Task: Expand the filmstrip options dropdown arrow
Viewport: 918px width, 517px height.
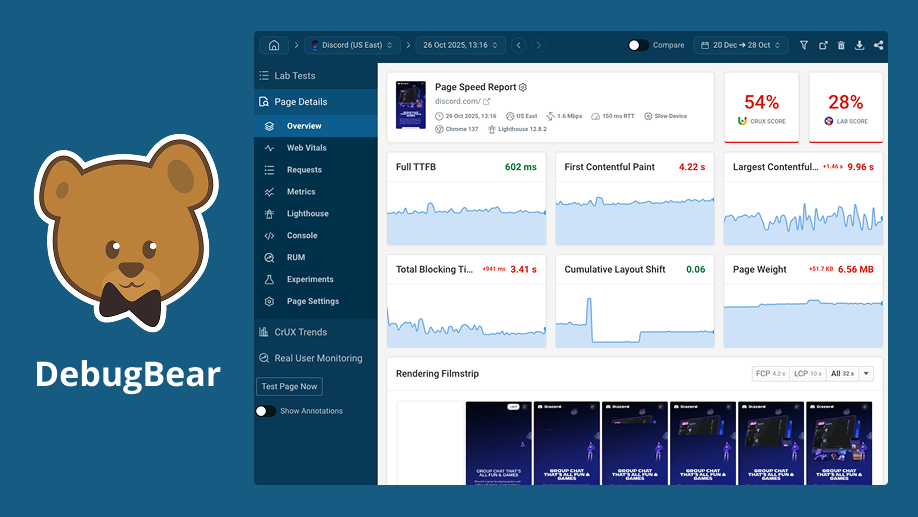Action: (x=866, y=374)
